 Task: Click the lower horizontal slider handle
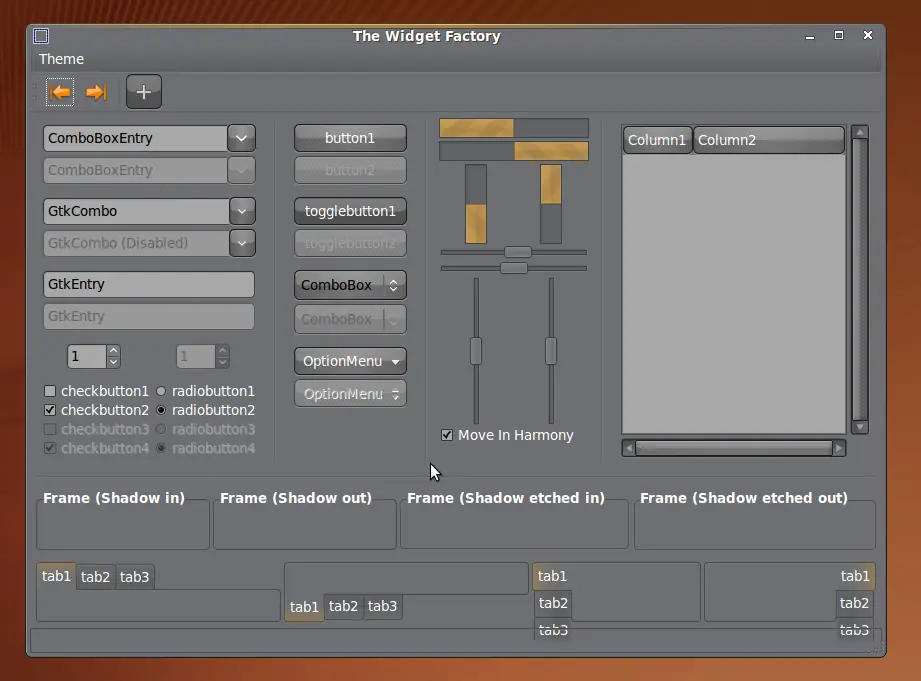click(x=514, y=268)
